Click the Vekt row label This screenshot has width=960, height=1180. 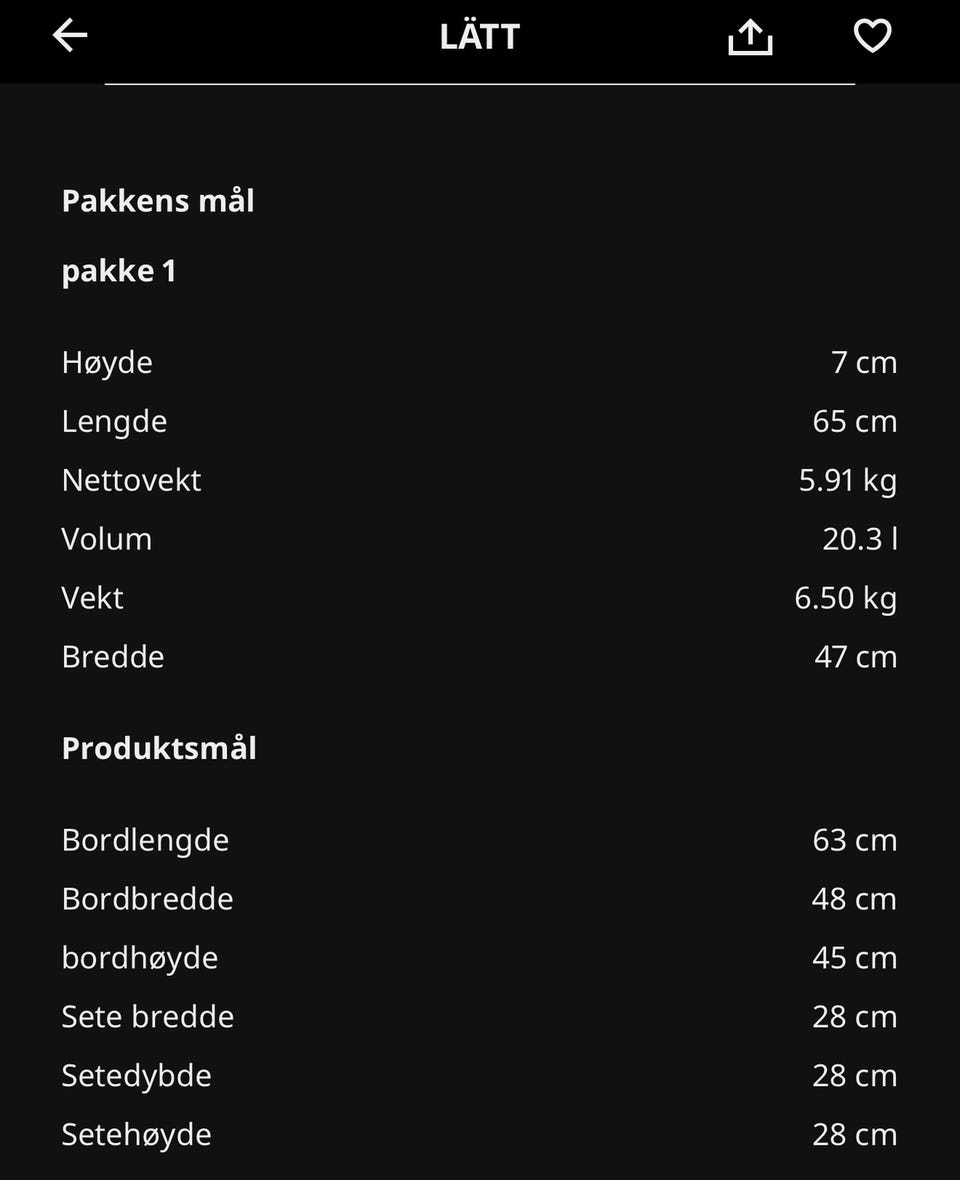[93, 598]
